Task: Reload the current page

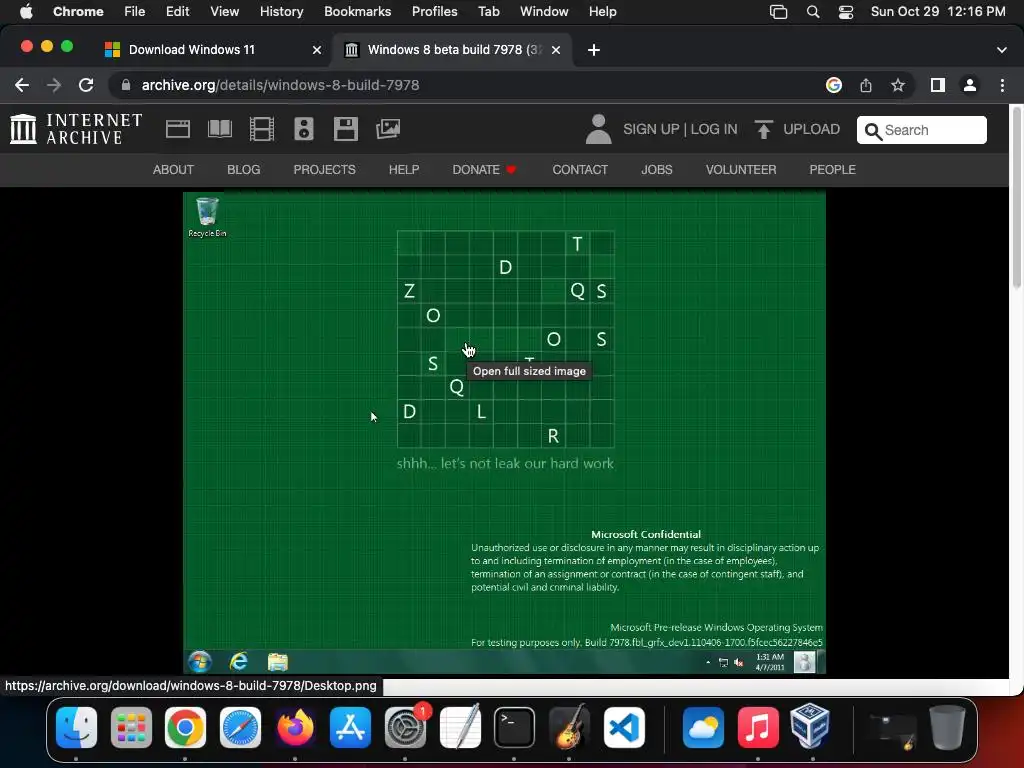Action: 86,85
